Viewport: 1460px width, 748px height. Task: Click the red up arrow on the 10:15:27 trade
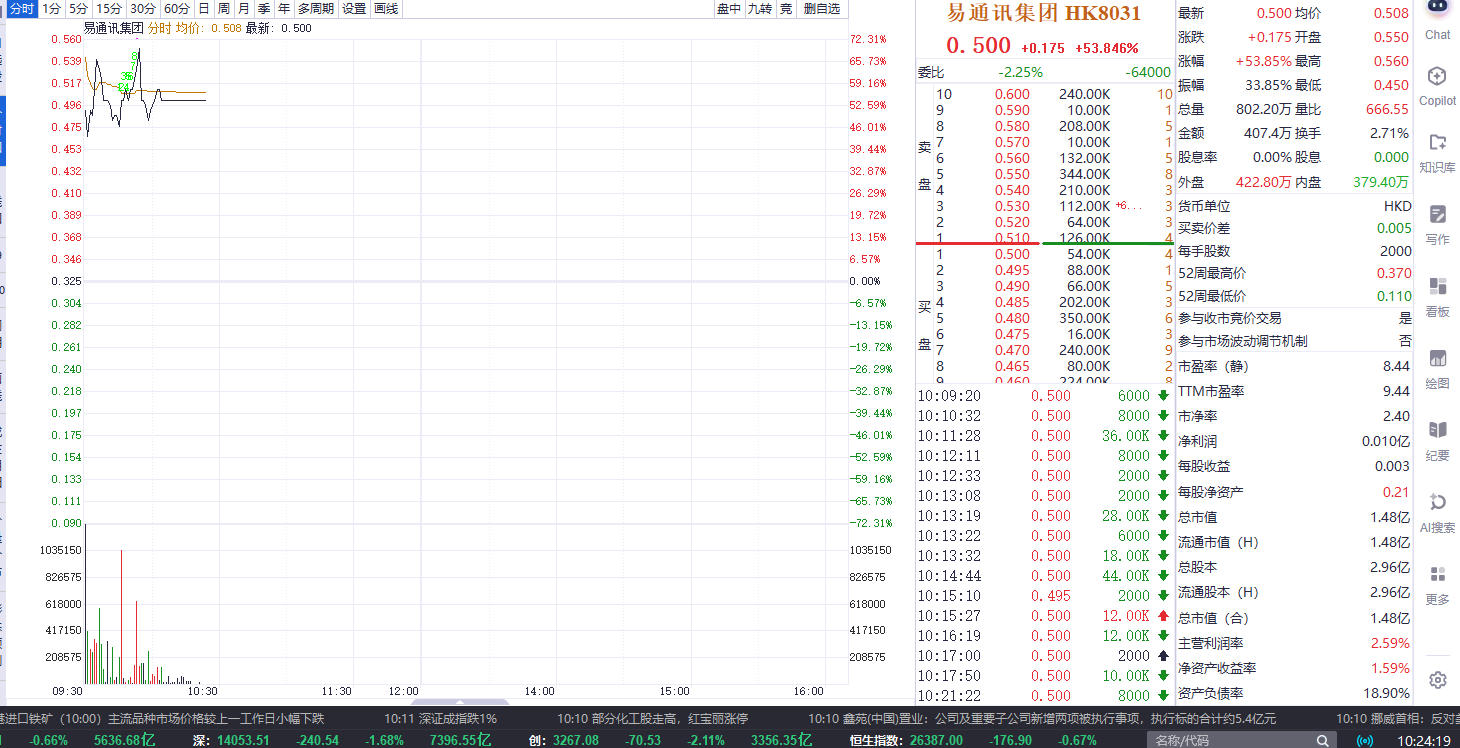coord(1163,616)
